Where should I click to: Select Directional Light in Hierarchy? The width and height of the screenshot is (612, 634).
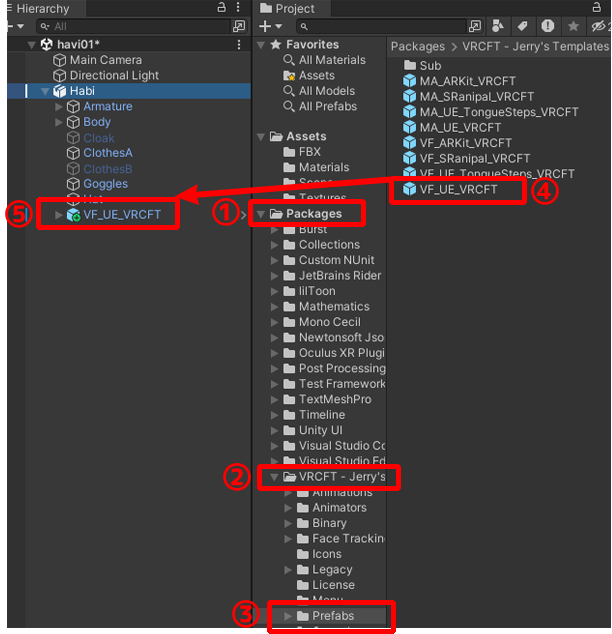[x=114, y=75]
